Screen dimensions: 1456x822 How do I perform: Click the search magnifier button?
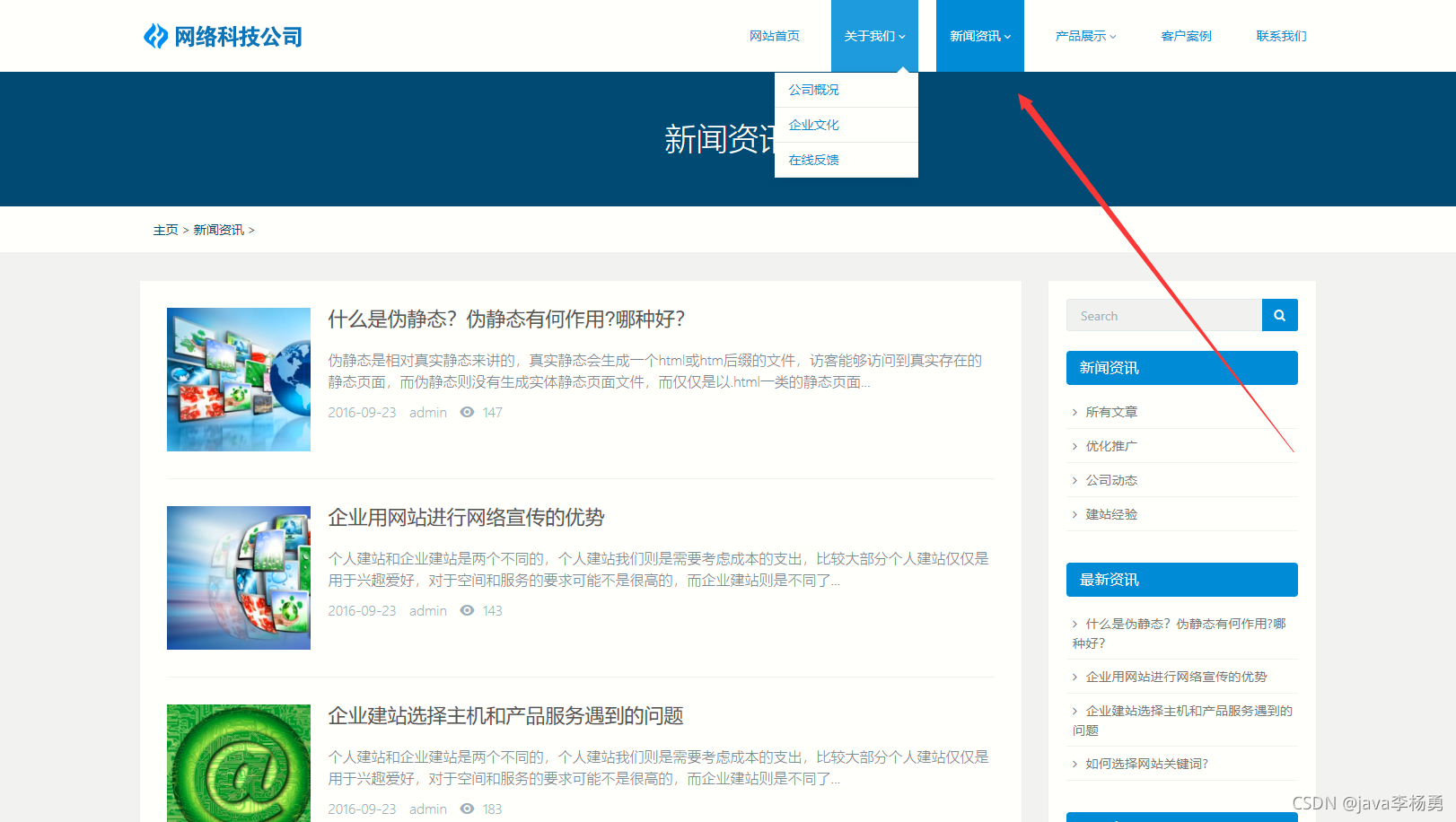click(x=1279, y=315)
